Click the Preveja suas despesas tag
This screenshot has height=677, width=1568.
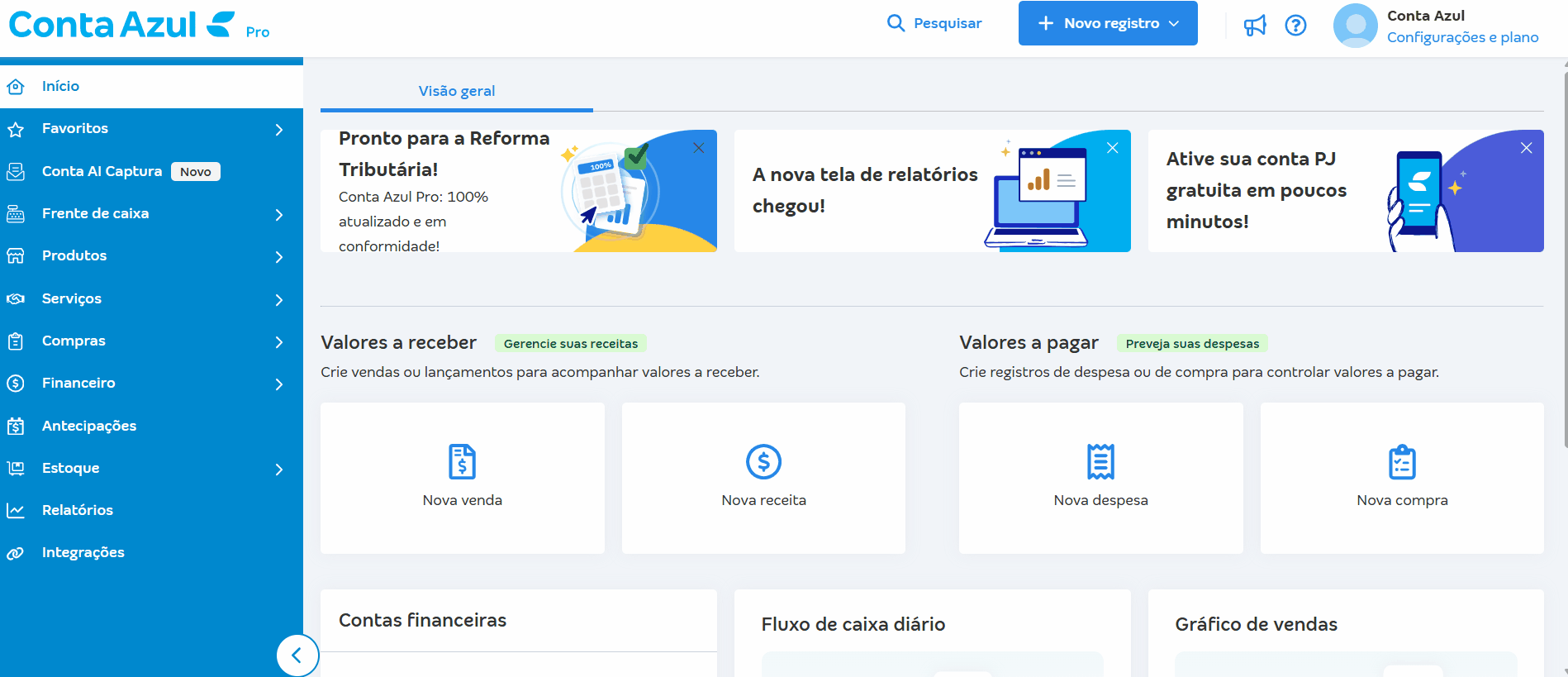click(x=1192, y=343)
